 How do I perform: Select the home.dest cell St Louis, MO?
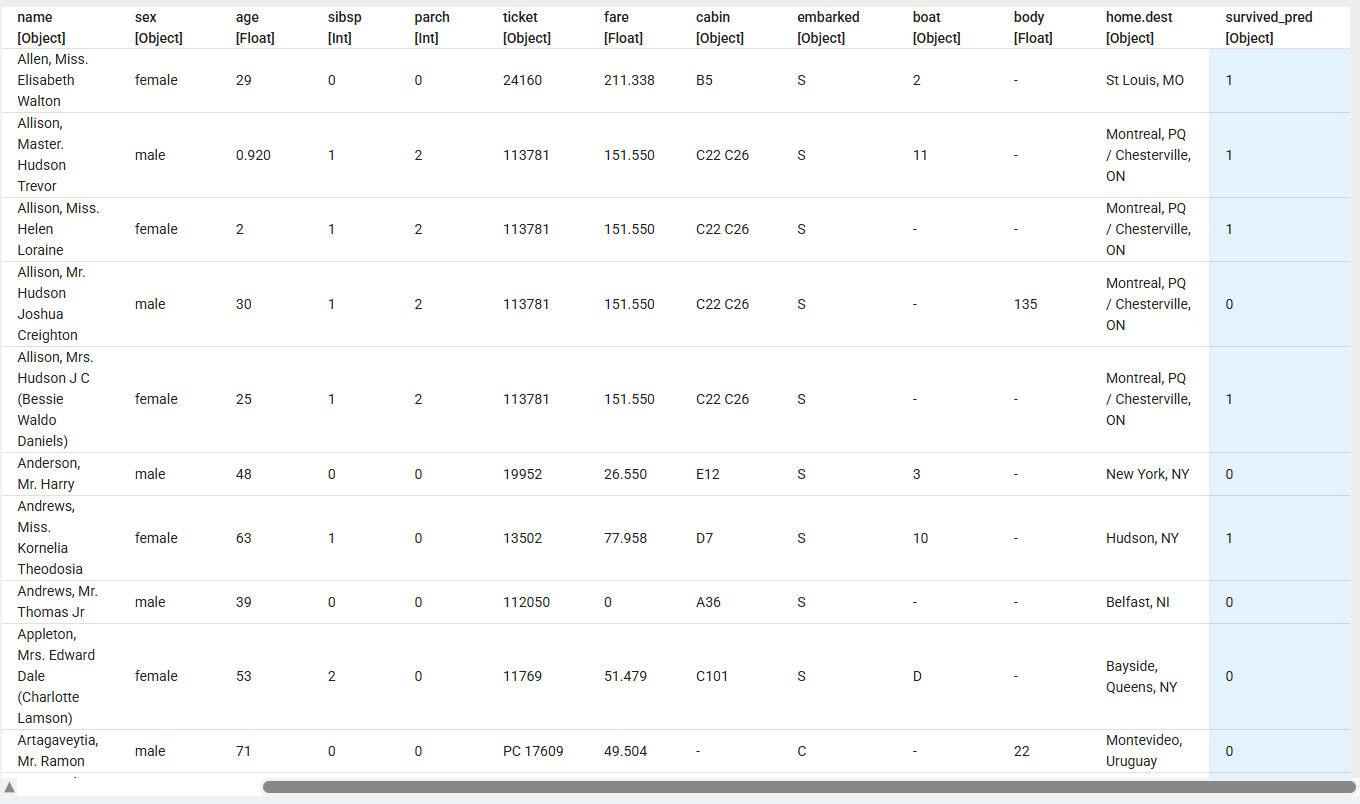tap(1144, 80)
